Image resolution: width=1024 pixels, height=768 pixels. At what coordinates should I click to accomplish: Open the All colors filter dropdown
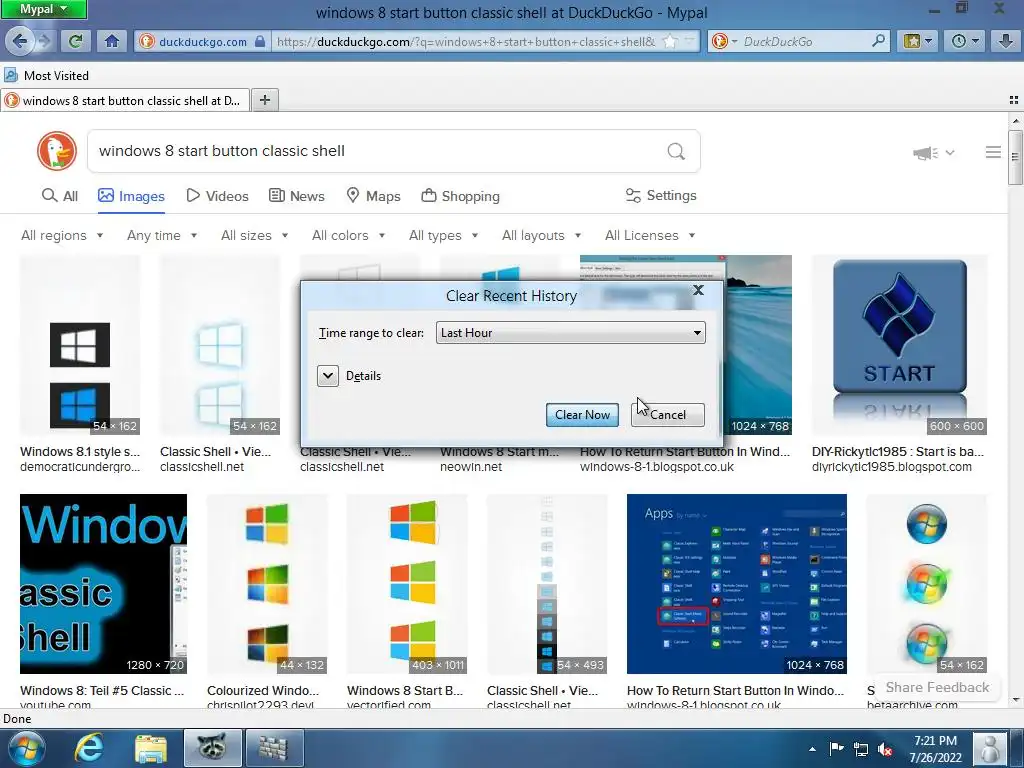click(348, 236)
